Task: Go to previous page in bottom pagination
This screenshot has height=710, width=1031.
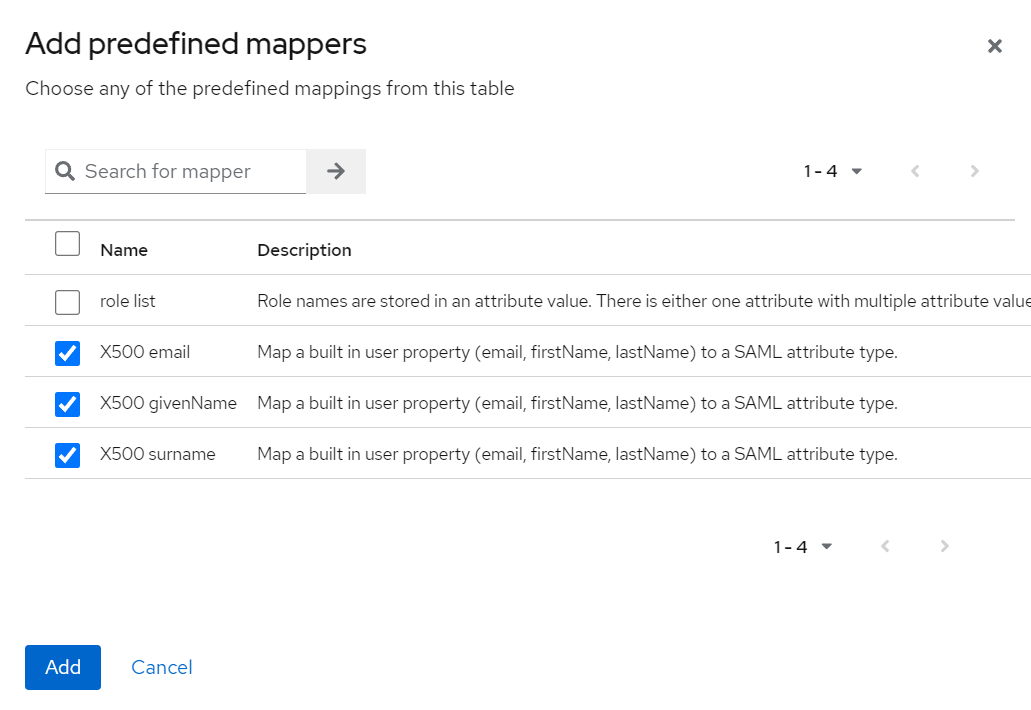Action: pos(885,546)
